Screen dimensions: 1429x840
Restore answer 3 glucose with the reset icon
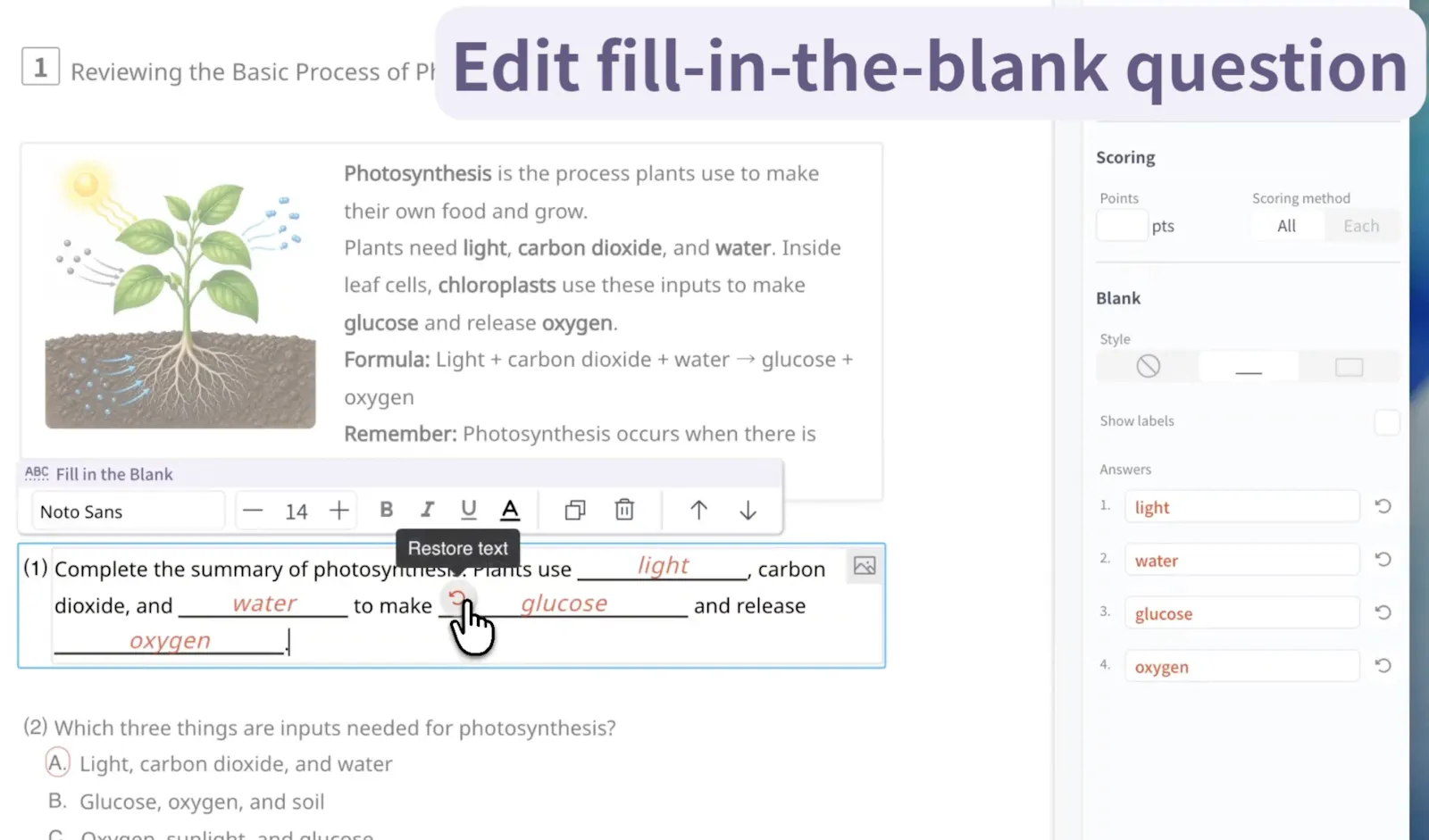[1383, 612]
